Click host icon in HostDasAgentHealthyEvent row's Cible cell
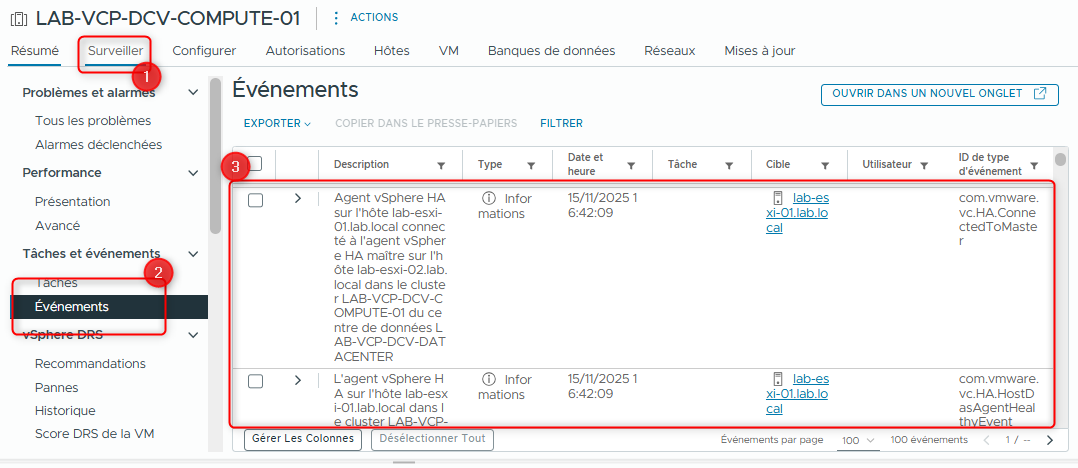 coord(778,379)
